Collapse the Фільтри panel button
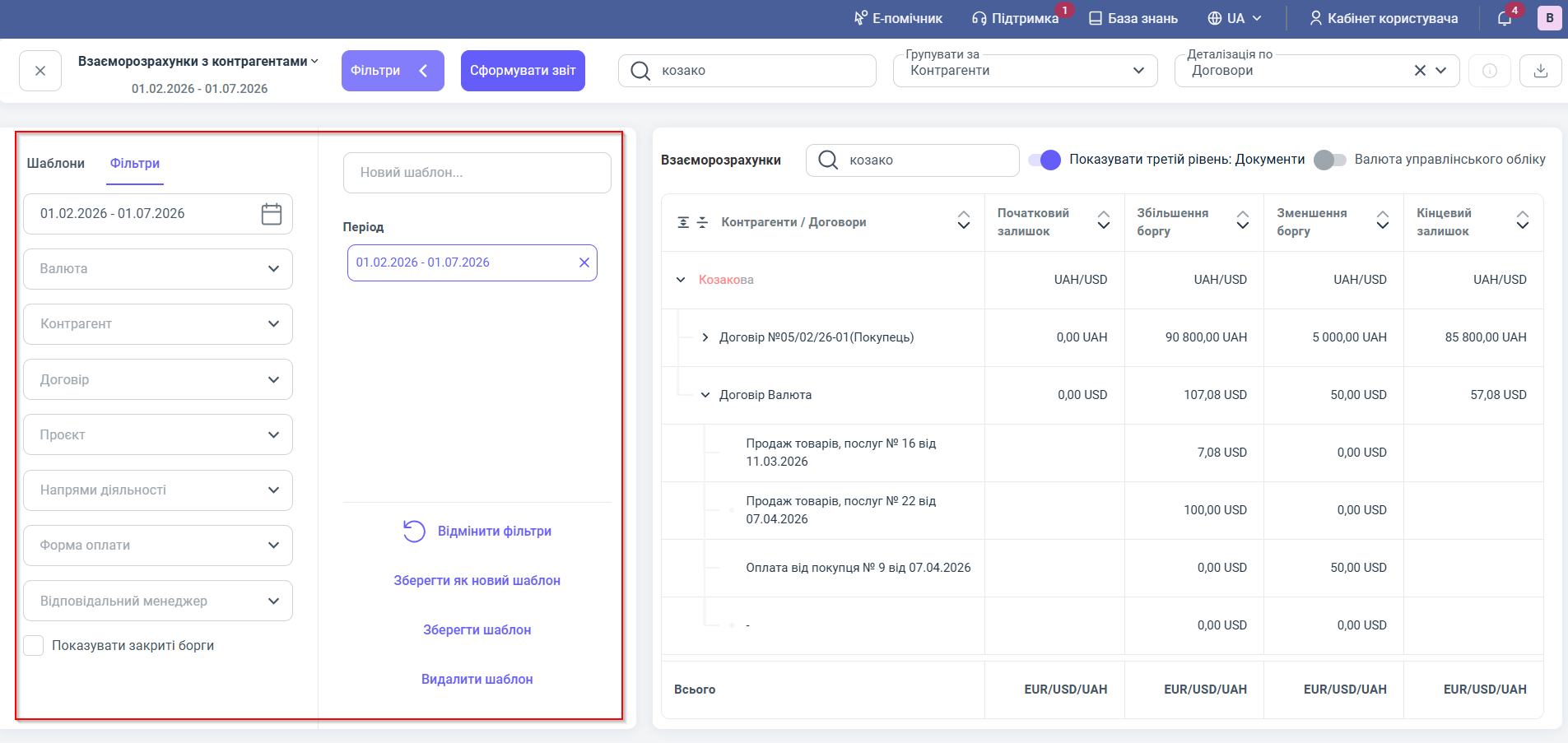 393,71
